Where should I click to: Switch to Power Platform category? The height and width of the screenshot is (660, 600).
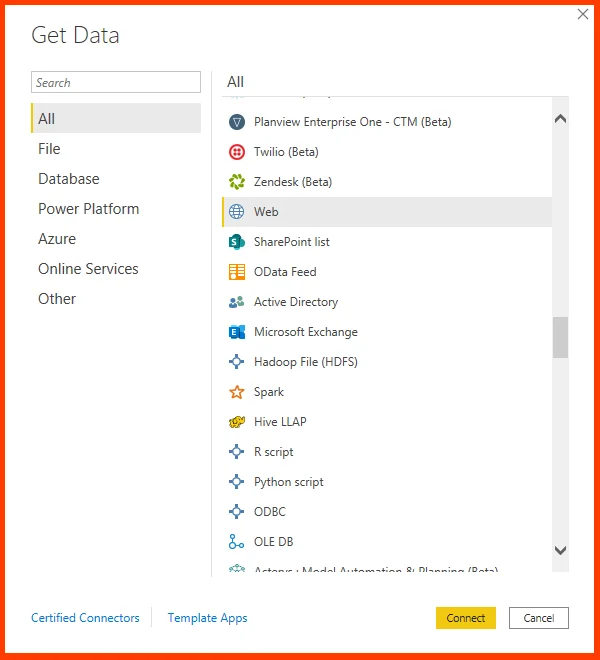[88, 209]
